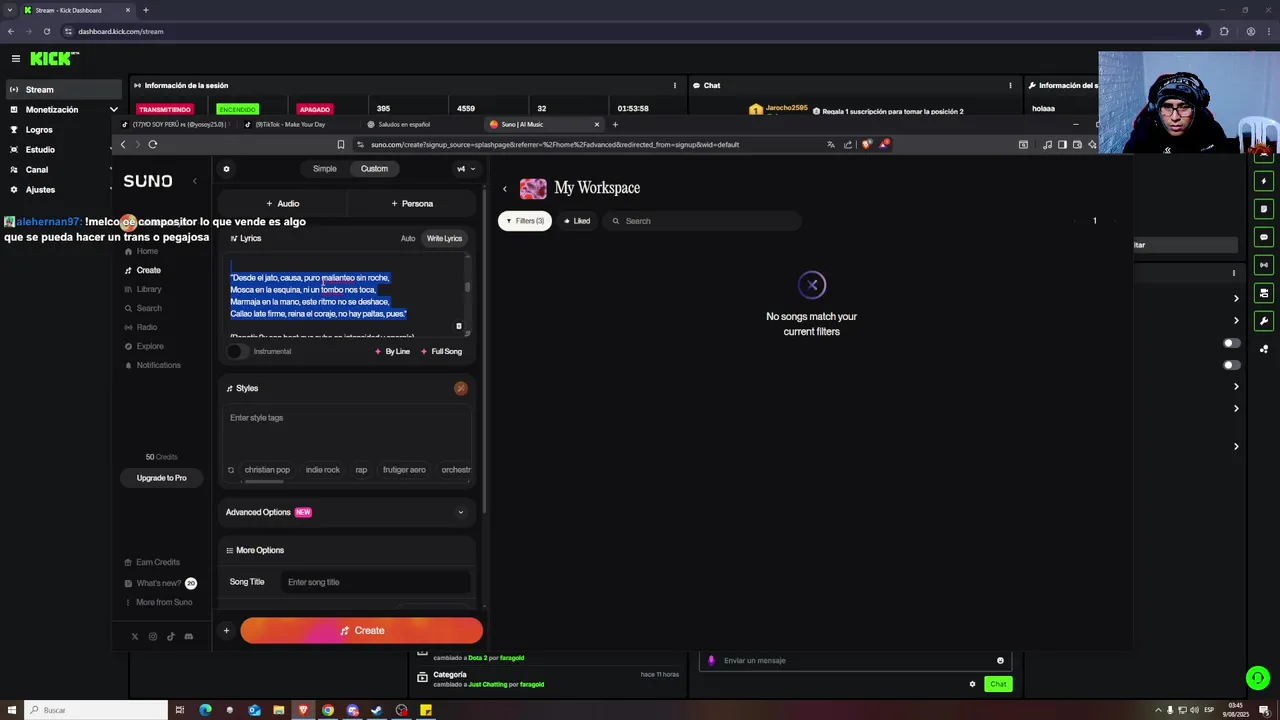This screenshot has width=1280, height=720.
Task: Click the My Workspace thumbnail image
Action: click(533, 188)
